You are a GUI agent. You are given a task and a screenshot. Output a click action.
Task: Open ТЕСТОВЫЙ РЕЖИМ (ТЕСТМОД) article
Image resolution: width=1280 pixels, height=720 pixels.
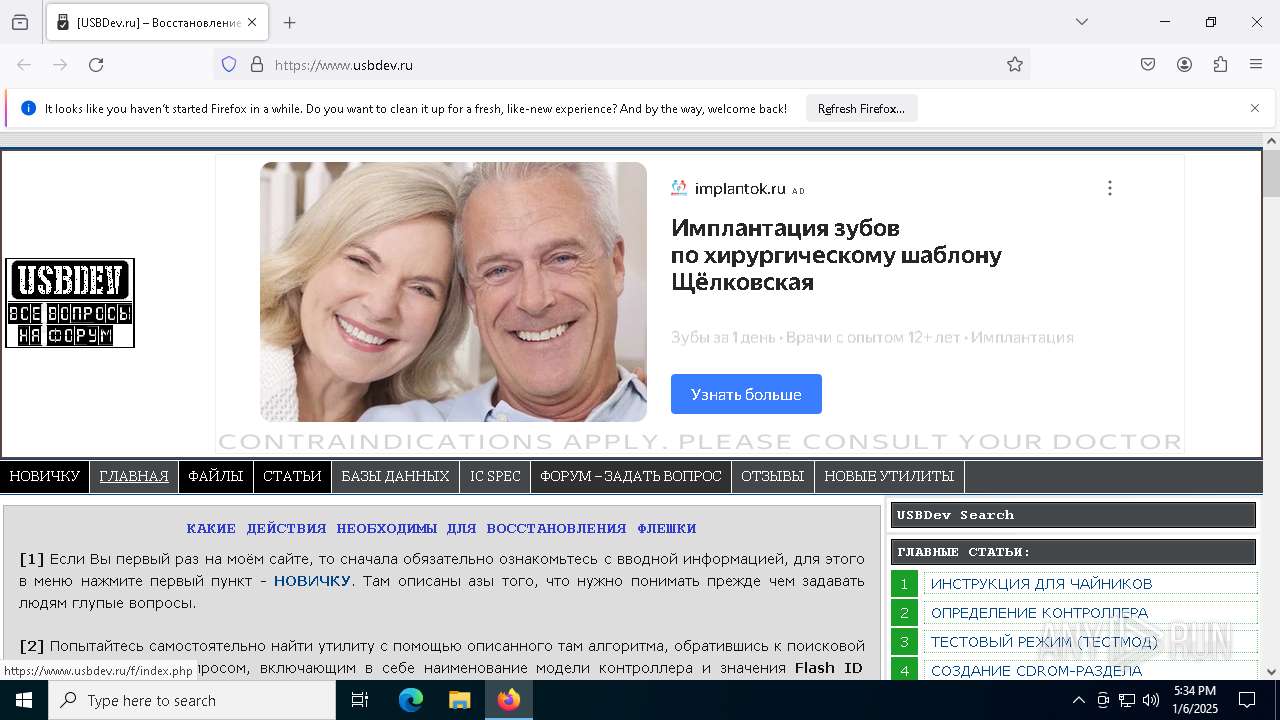point(1044,641)
